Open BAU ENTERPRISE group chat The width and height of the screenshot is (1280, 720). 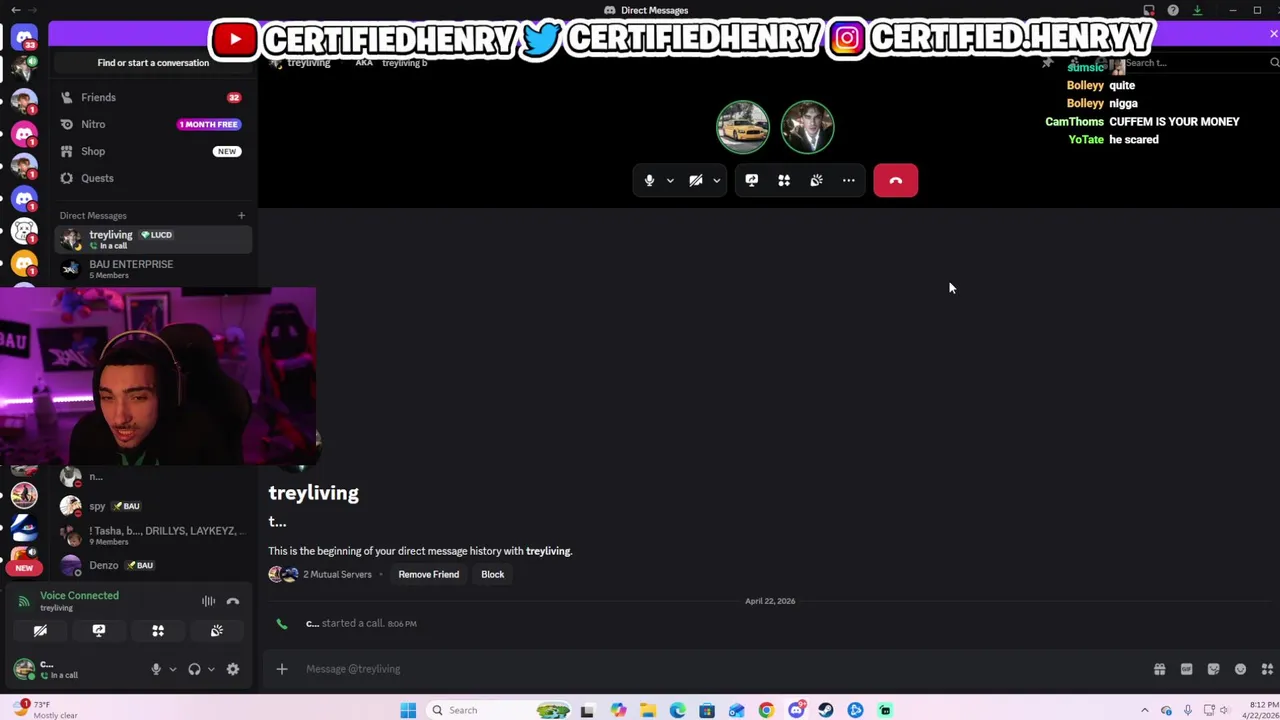pos(153,268)
